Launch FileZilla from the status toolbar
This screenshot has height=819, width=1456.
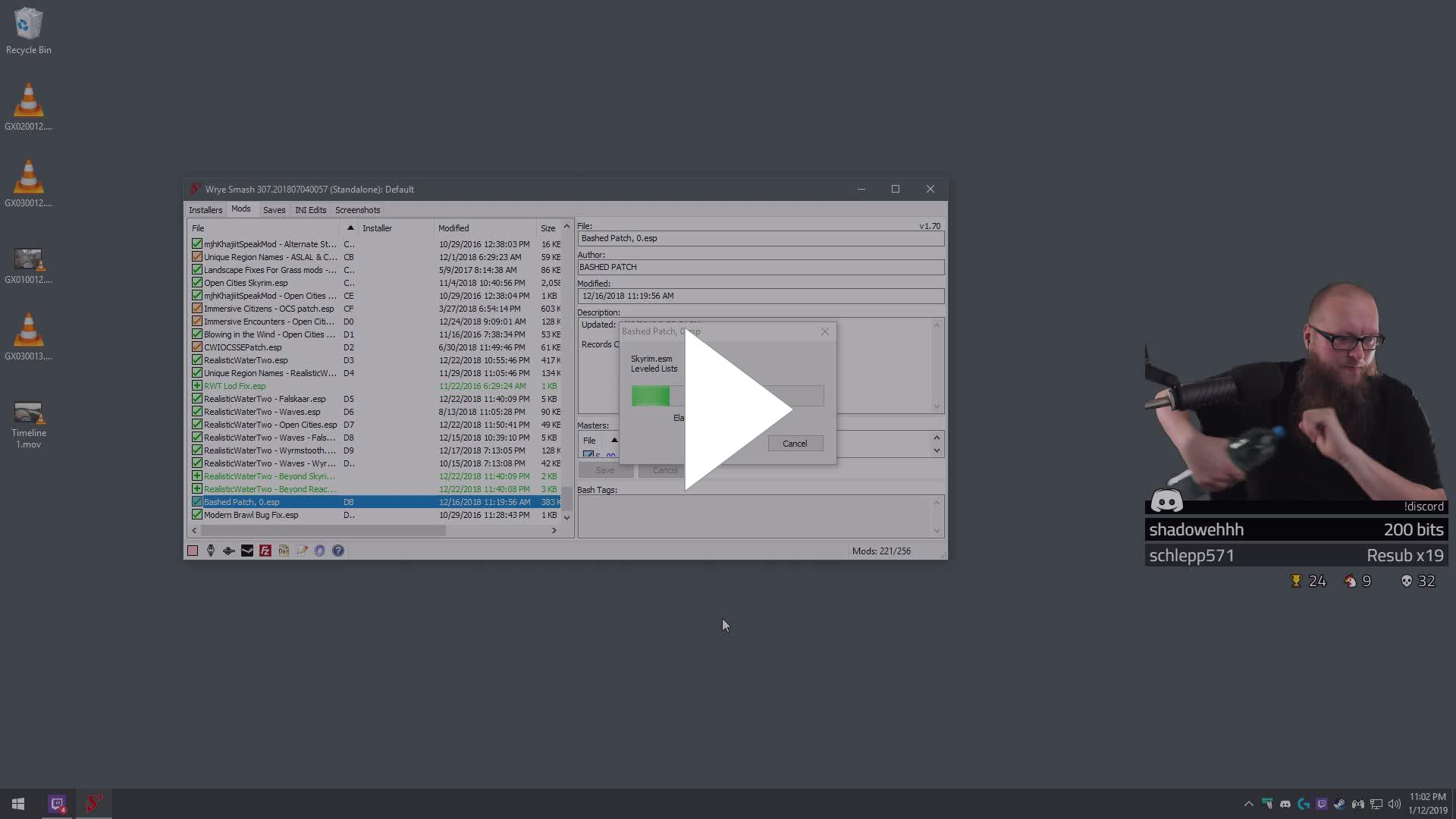coord(265,551)
